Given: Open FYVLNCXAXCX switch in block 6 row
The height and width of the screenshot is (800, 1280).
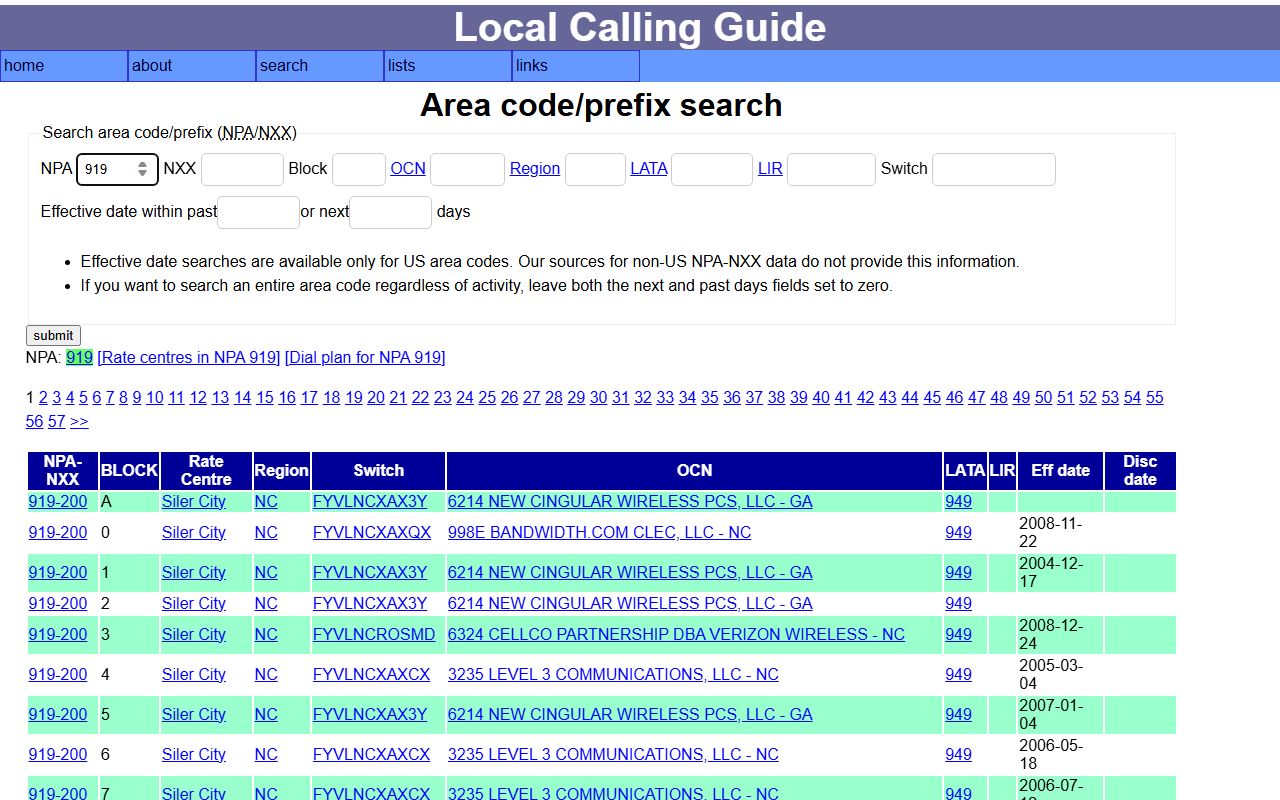Looking at the screenshot, I should click(x=372, y=755).
